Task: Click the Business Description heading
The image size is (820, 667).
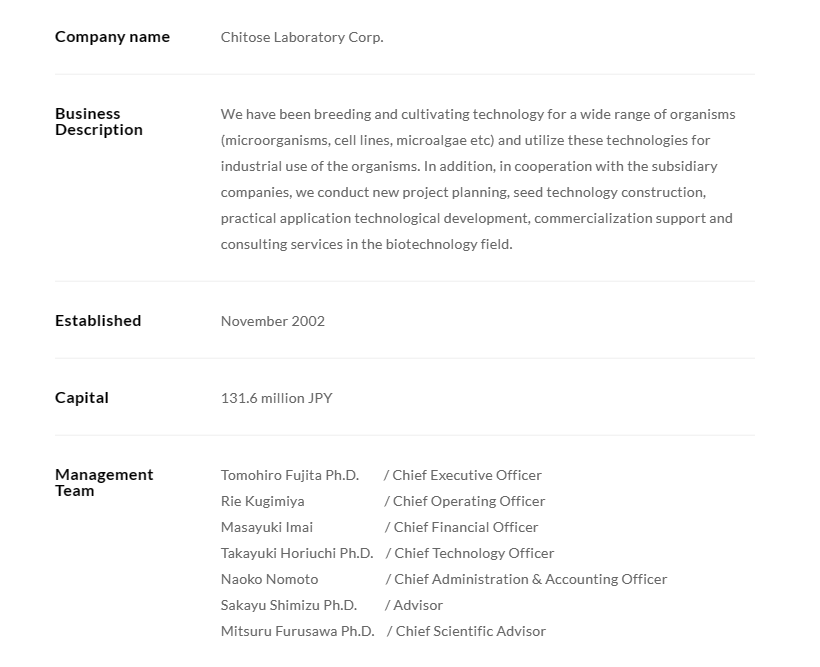Action: 99,122
